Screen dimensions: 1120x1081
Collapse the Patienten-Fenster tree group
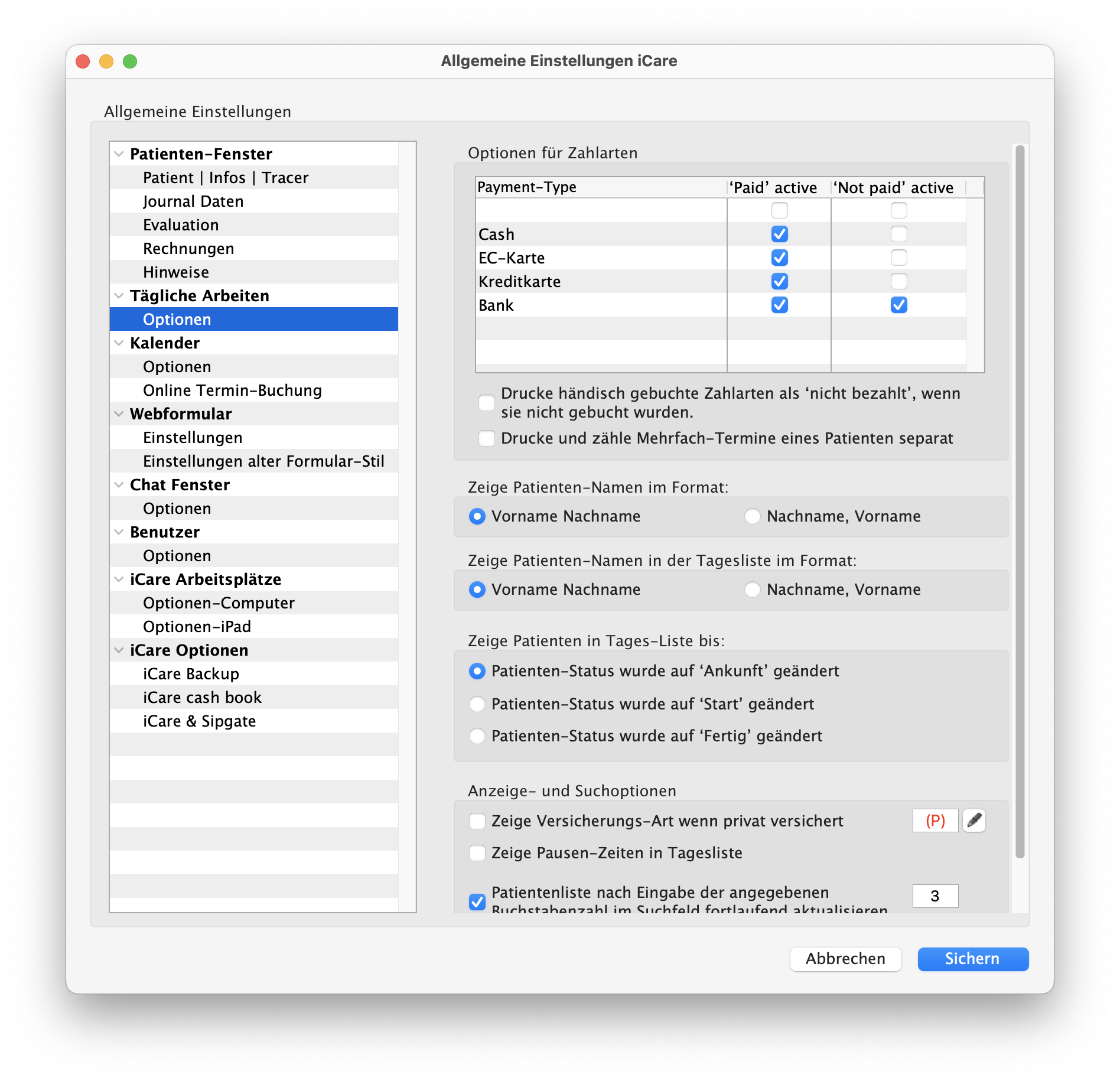(119, 154)
